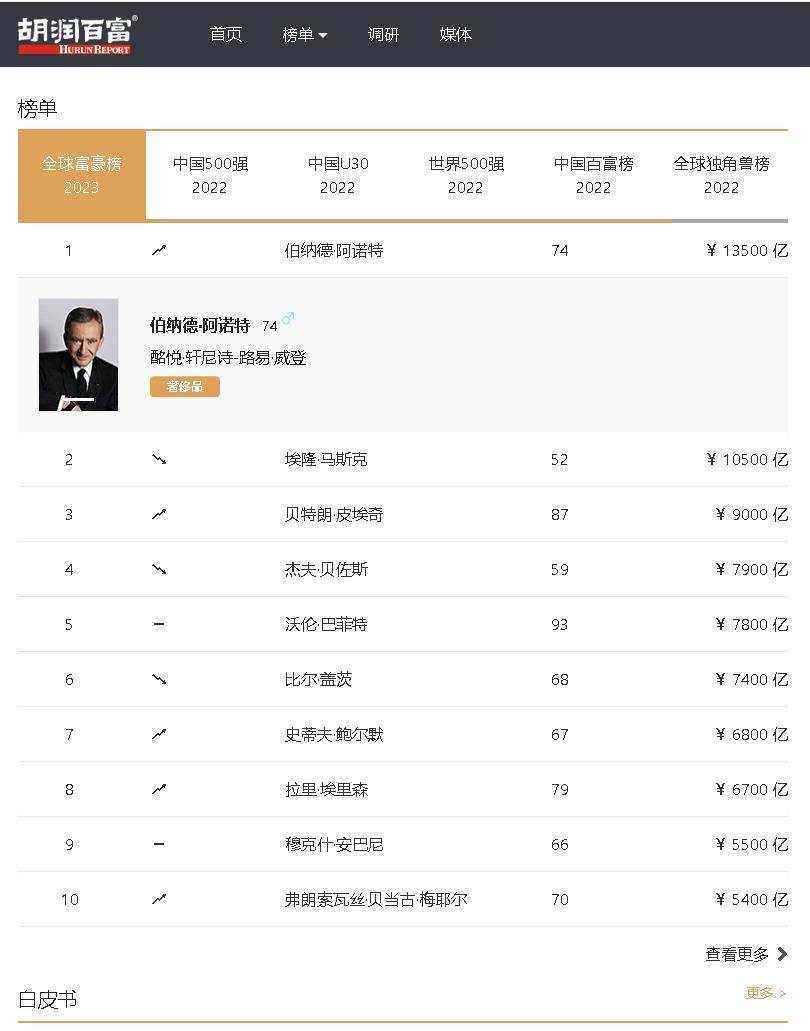Click the 更多 link beside 白皮书
Image resolution: width=810 pixels, height=1031 pixels.
(766, 993)
